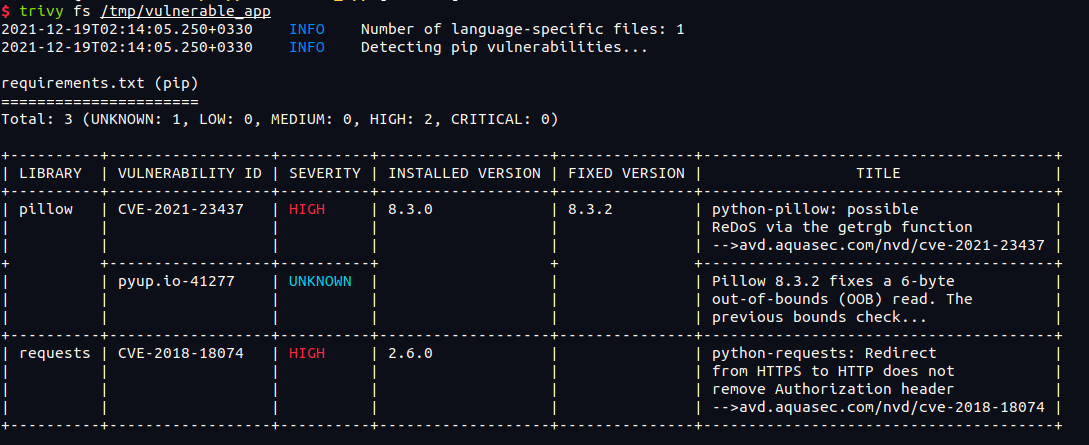Click the TITLE column header
Viewport: 1089px width, 445px height.
point(878,173)
